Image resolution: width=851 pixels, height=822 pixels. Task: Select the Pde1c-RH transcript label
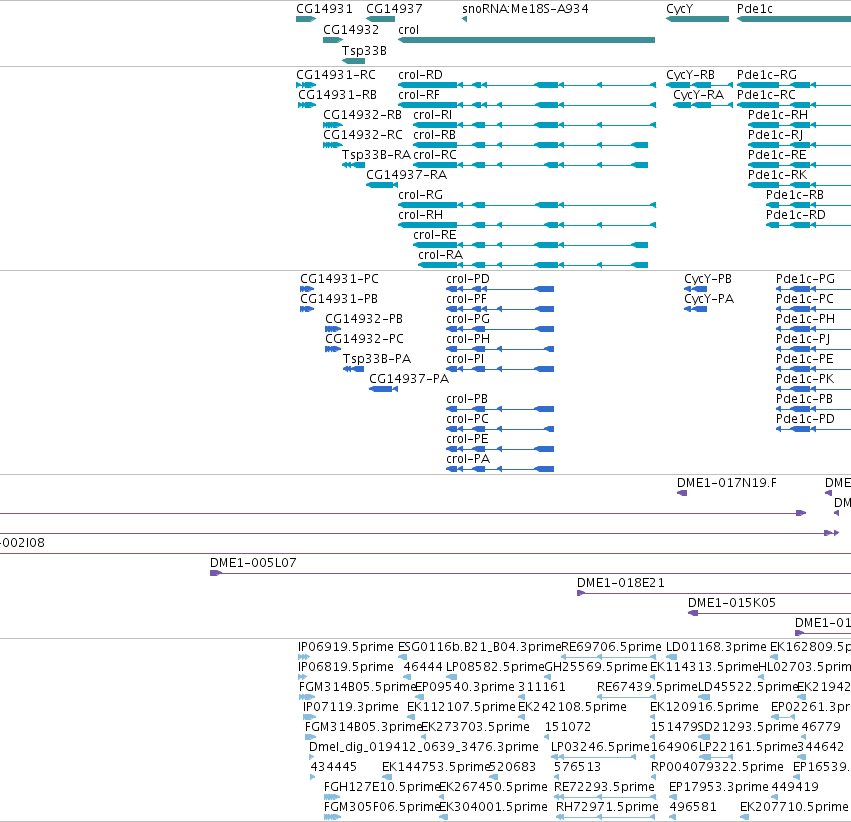pos(778,114)
